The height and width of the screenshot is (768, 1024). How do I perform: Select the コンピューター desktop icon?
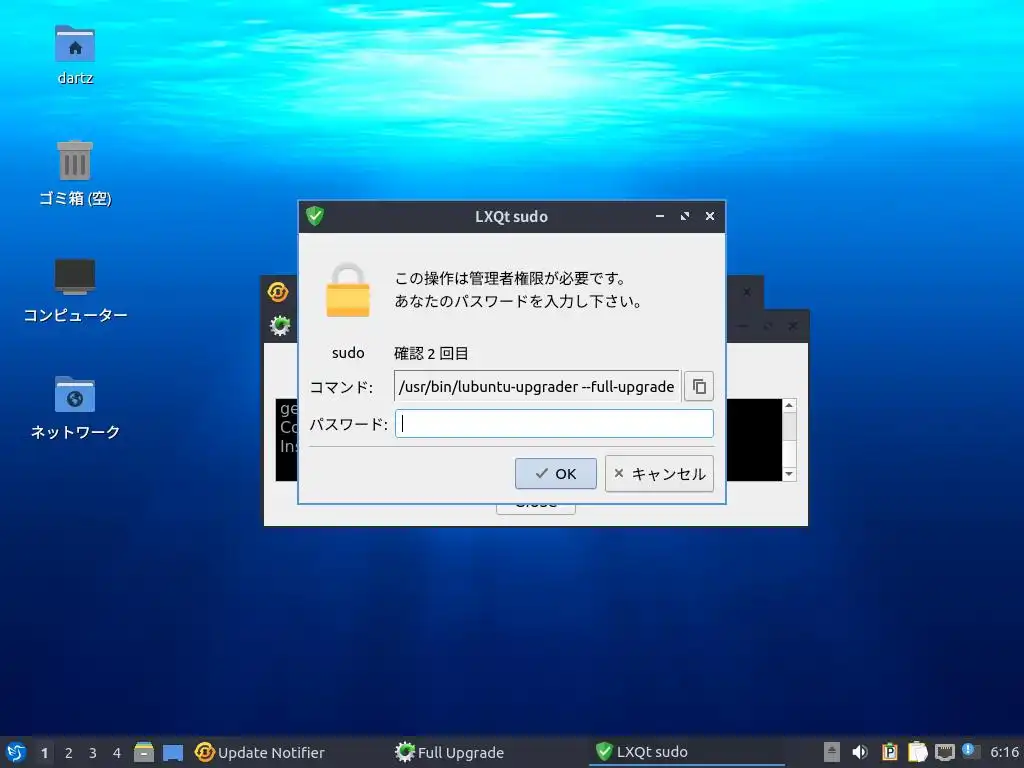[75, 291]
